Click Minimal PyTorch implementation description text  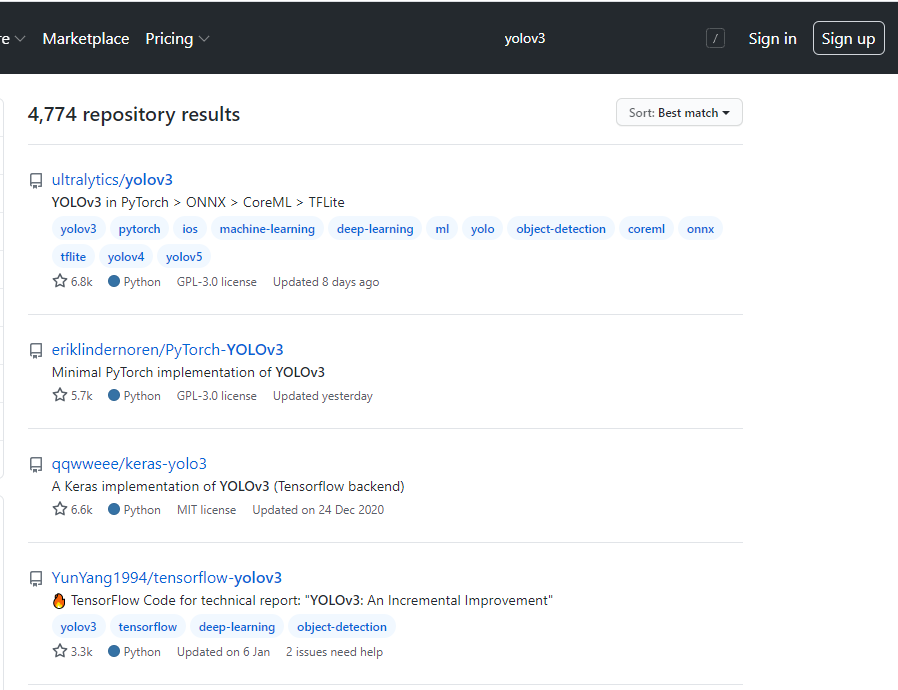coord(188,372)
